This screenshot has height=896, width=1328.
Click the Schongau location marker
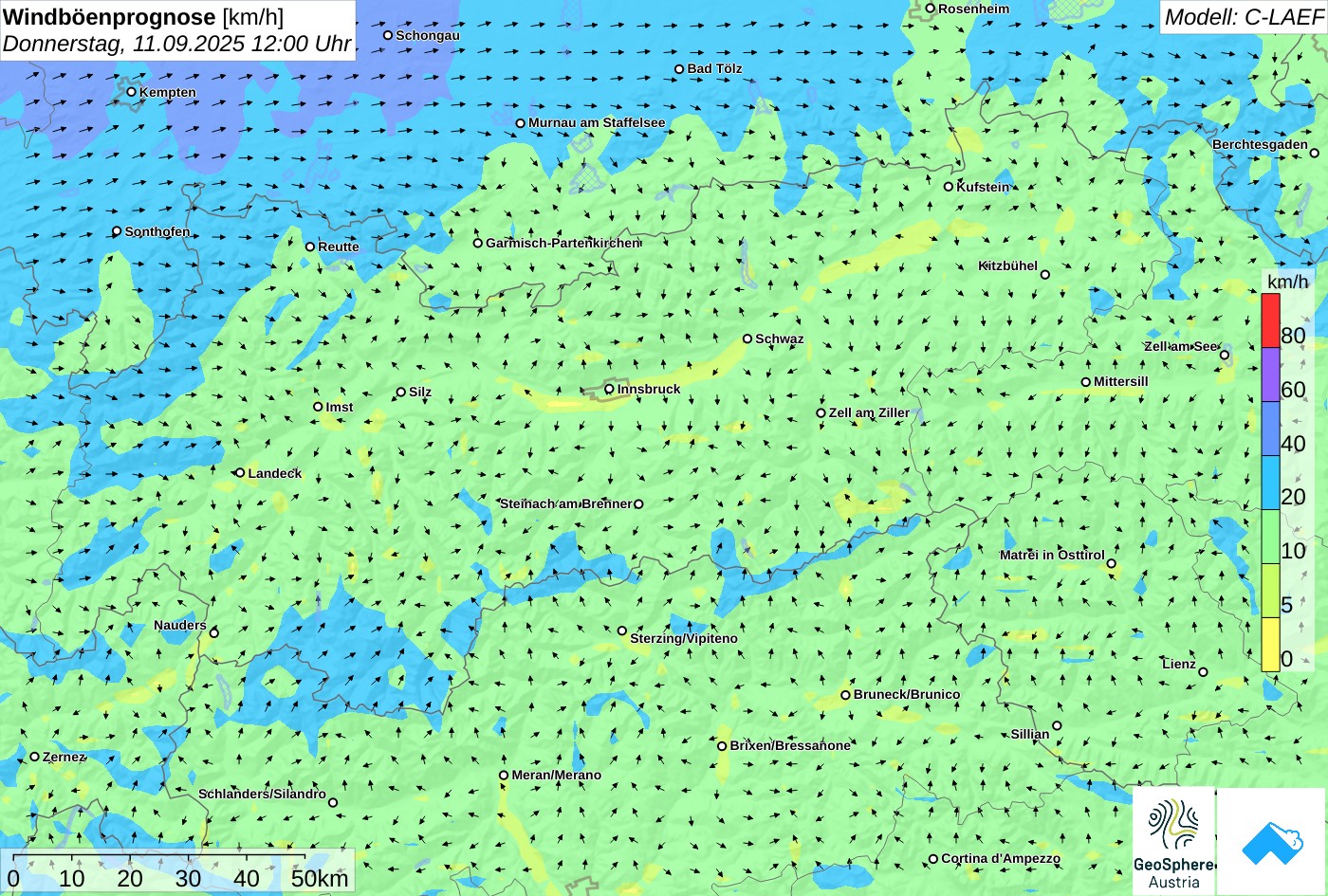388,35
